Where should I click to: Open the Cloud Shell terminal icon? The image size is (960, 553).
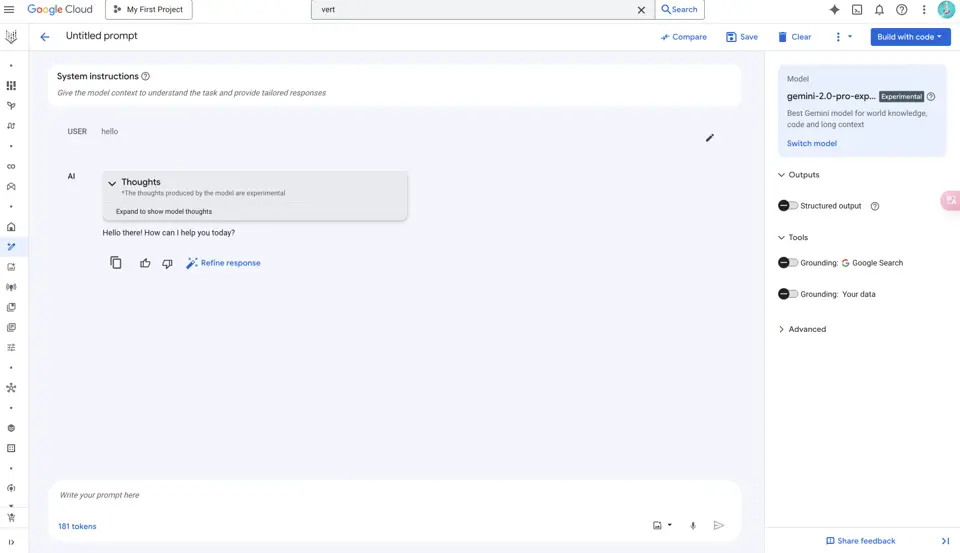click(857, 10)
